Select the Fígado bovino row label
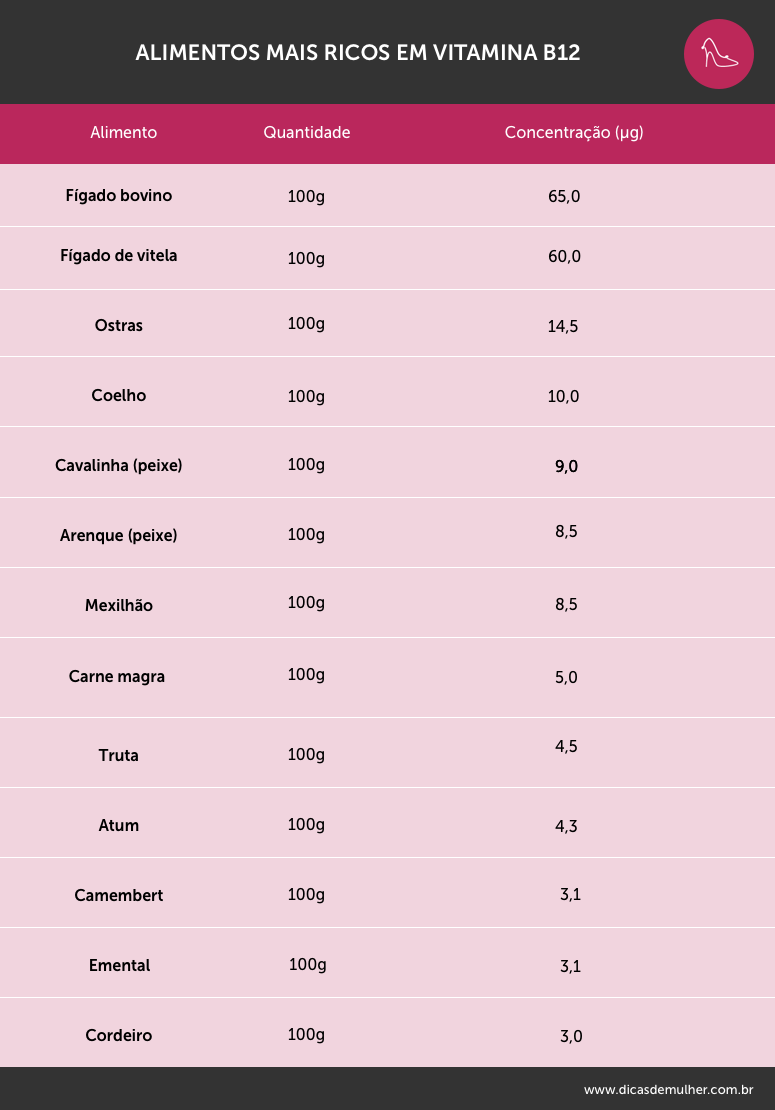 point(119,195)
